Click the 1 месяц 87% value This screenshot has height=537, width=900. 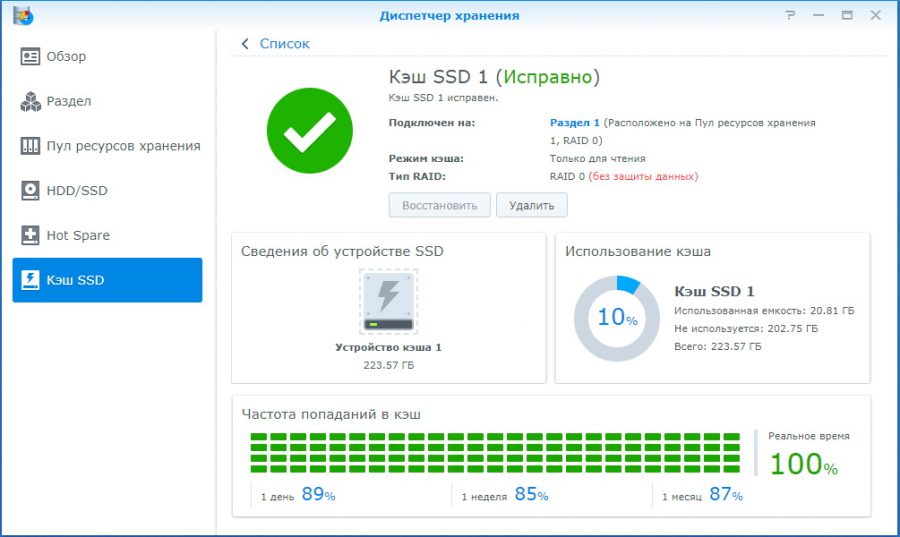click(726, 494)
